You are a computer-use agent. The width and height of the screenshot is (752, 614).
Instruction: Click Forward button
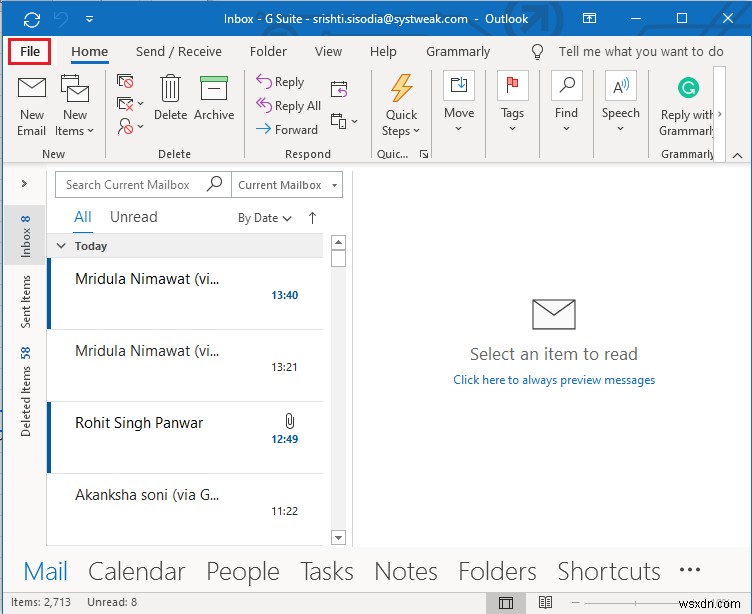287,129
